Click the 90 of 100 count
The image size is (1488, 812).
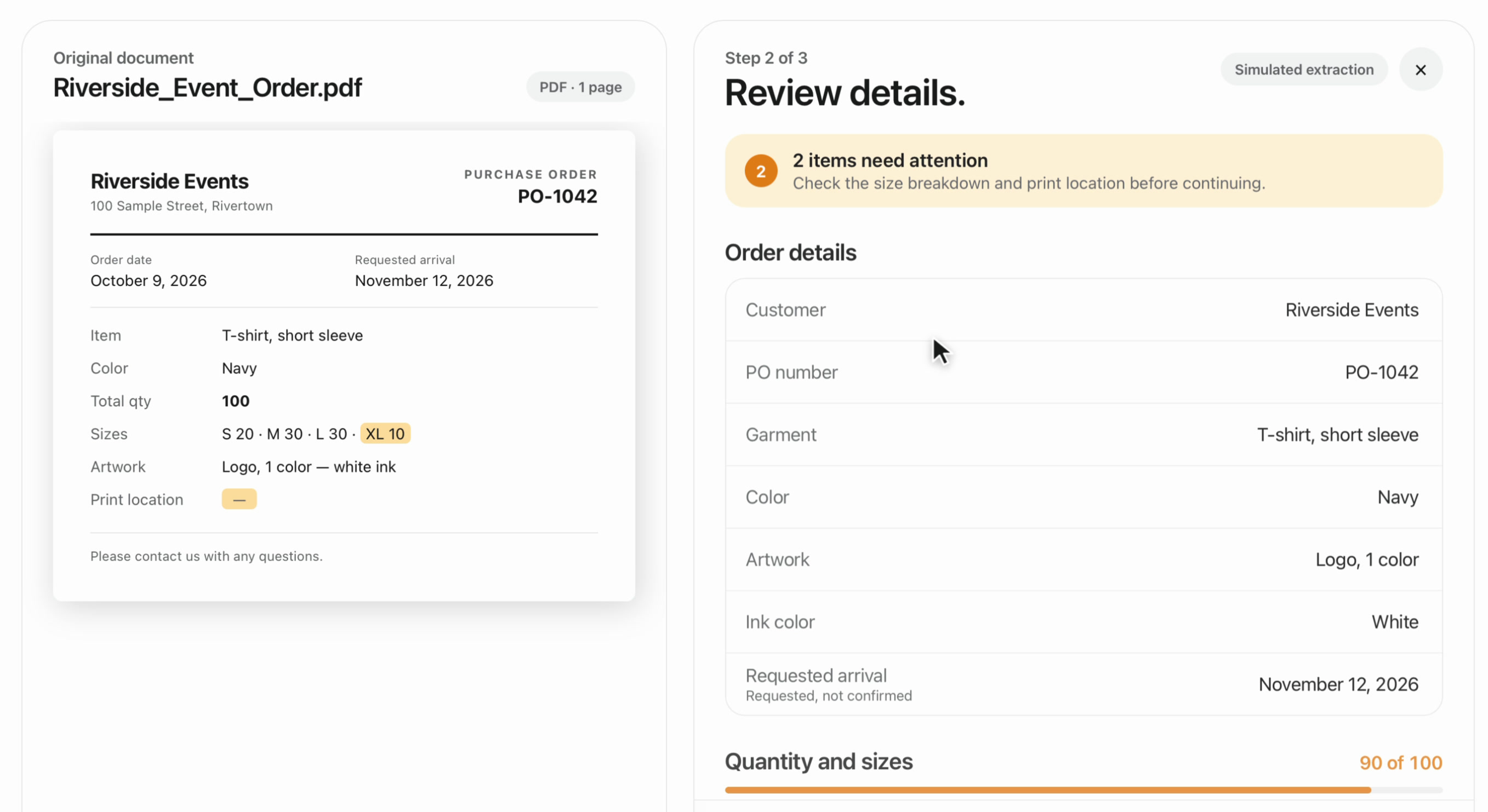[1400, 763]
